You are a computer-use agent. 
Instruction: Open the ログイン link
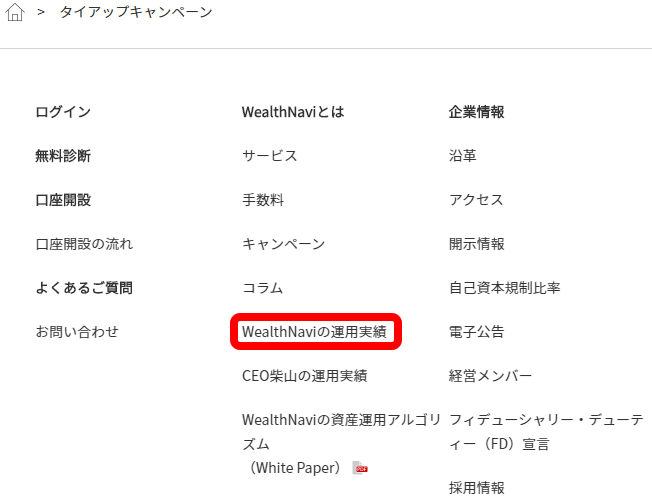[63, 112]
